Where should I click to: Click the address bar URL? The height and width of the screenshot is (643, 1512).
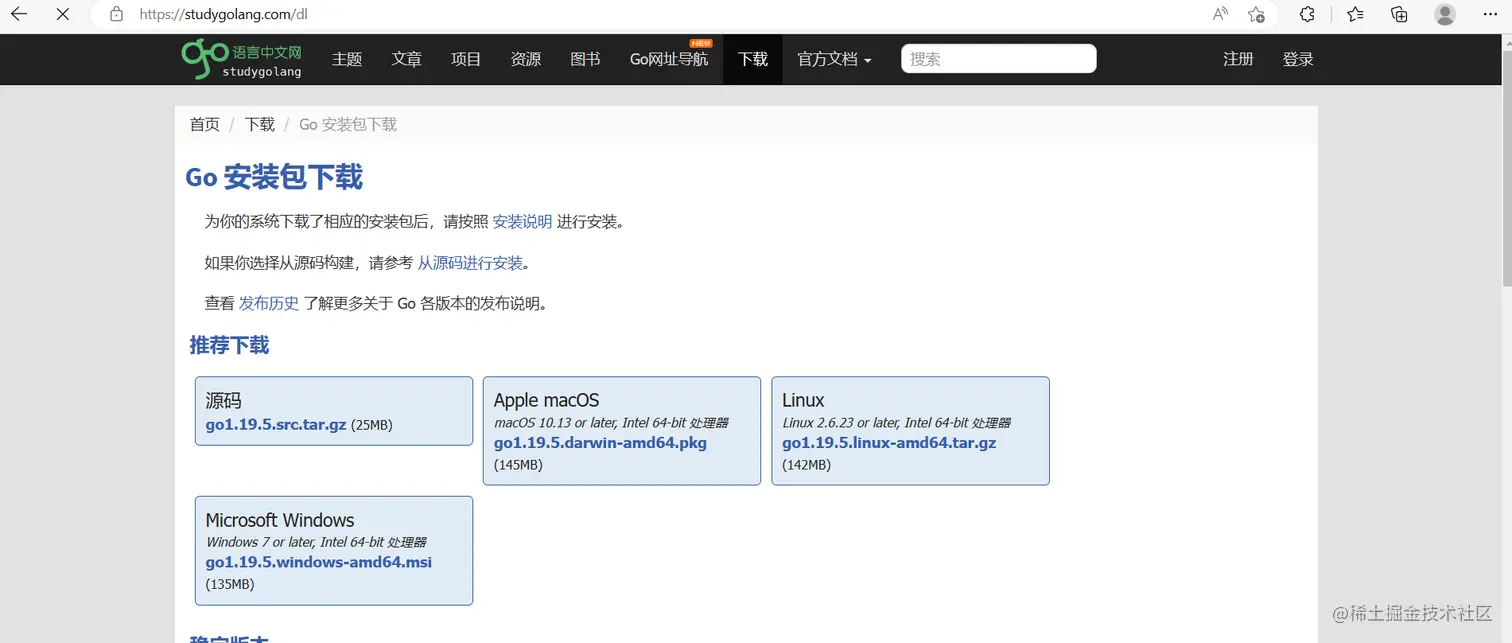pos(223,14)
